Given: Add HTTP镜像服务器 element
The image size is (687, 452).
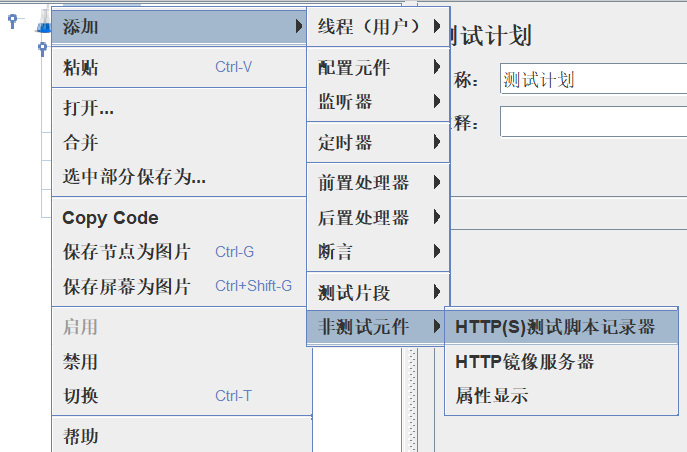Looking at the screenshot, I should [x=561, y=362].
